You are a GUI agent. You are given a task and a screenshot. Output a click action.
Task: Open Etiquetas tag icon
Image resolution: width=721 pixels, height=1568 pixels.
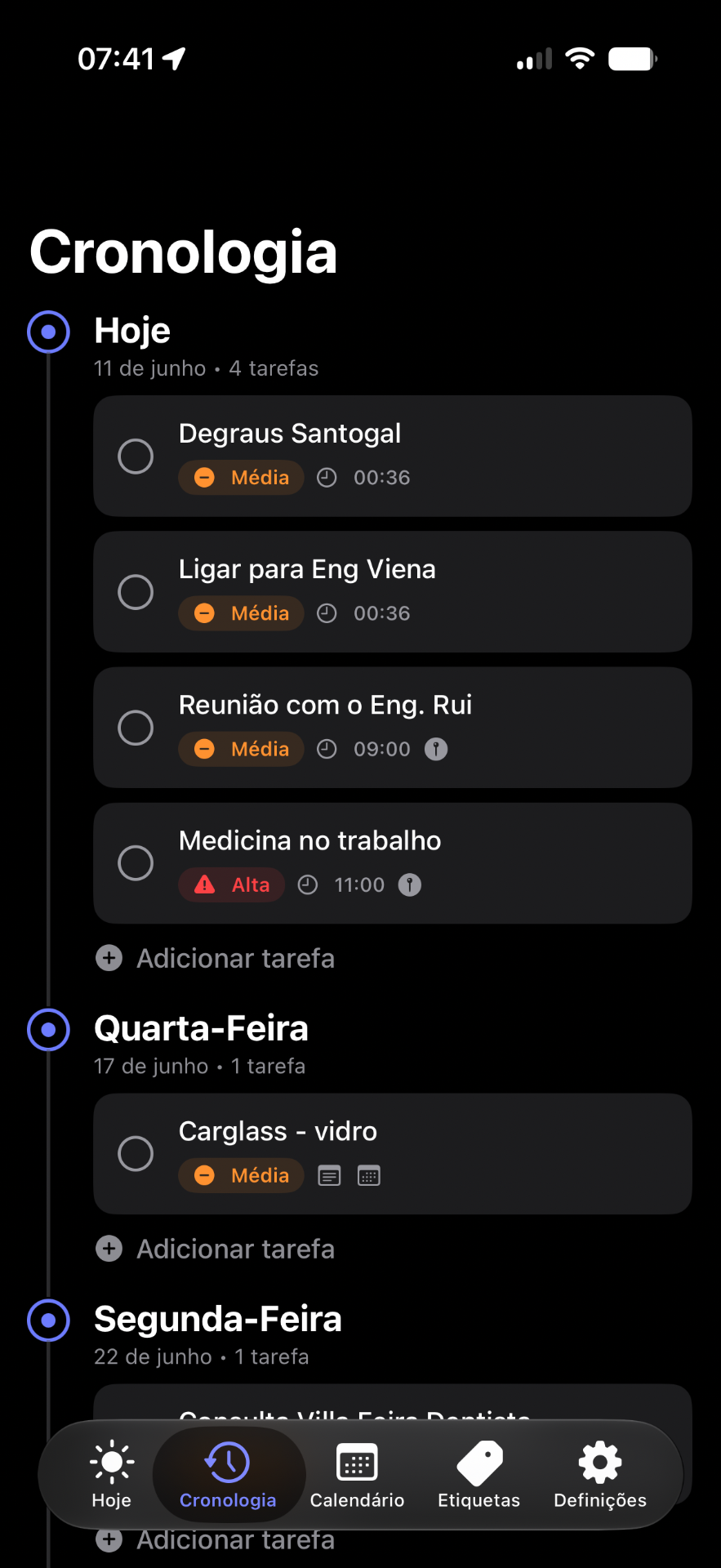[479, 1462]
